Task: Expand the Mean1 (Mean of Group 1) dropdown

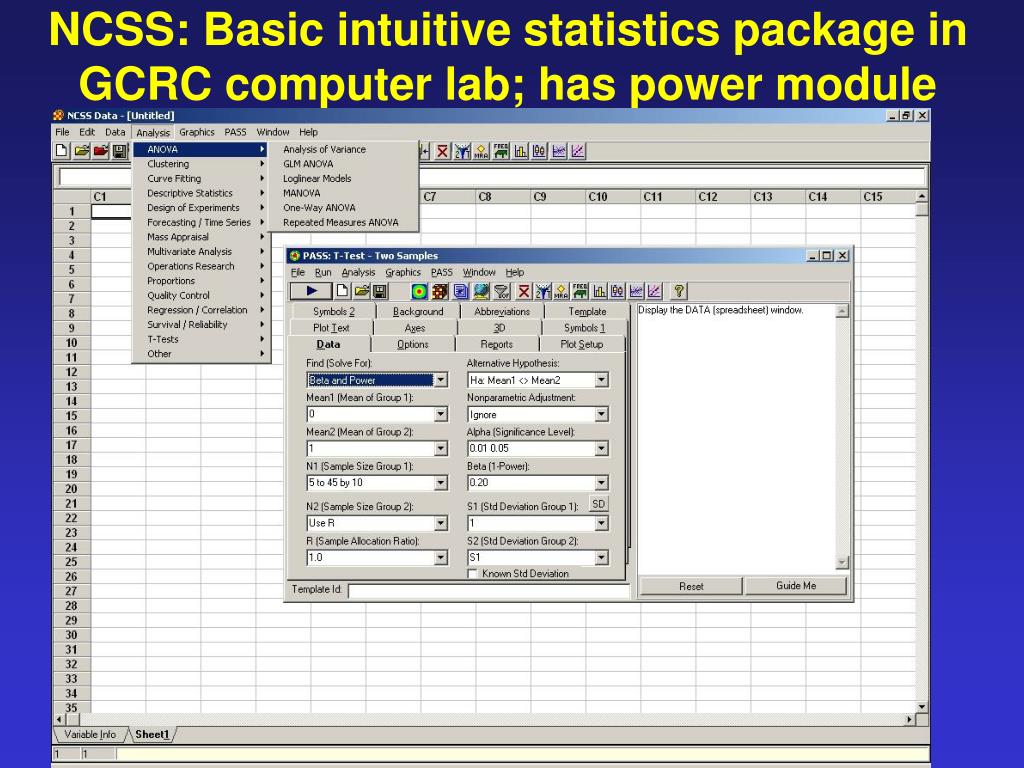Action: pos(441,414)
